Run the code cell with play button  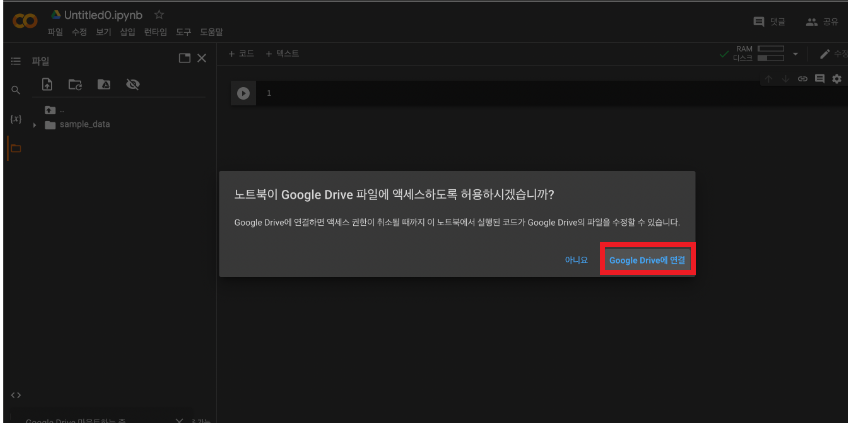click(x=243, y=94)
